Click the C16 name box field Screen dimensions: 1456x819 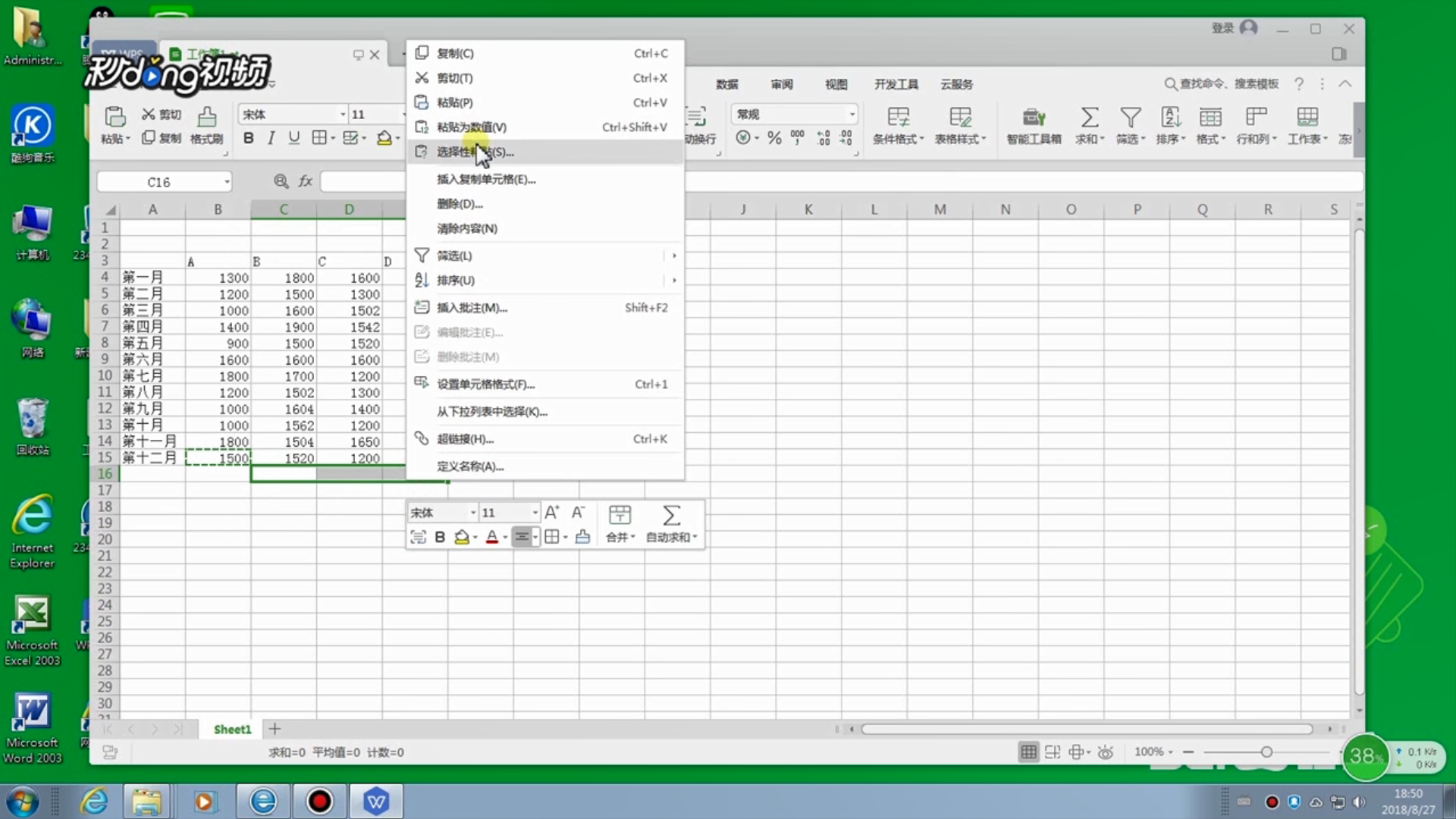point(159,182)
